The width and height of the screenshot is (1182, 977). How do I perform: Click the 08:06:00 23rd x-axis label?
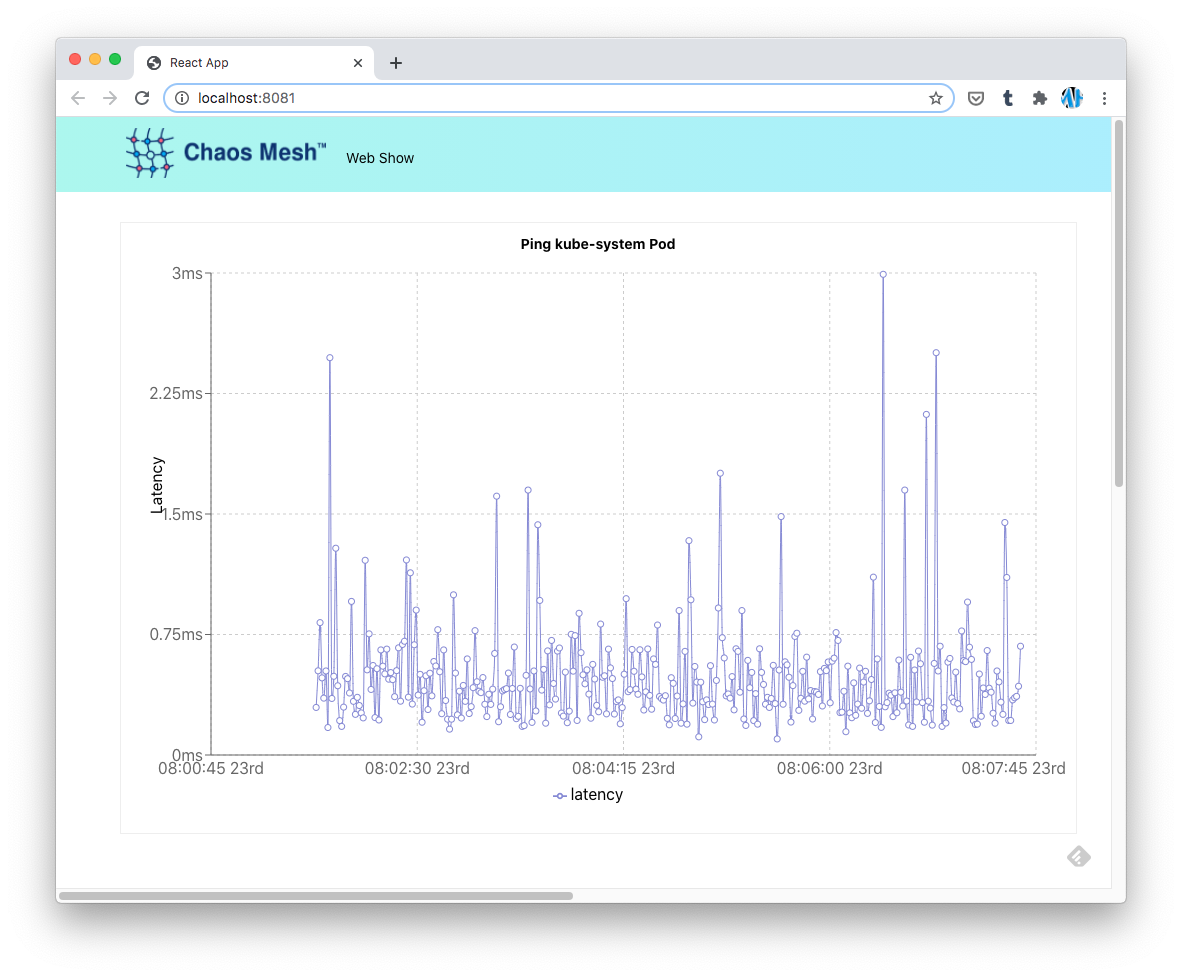(x=829, y=769)
